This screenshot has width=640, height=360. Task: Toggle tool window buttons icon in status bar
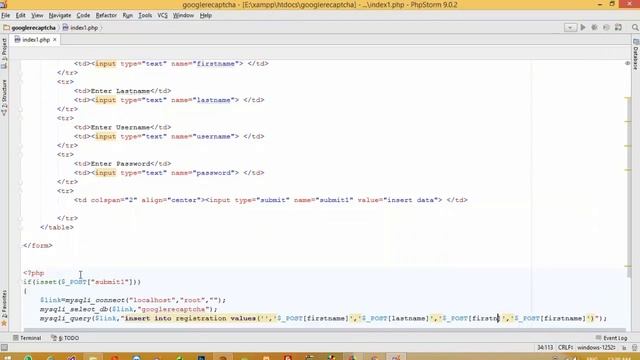pyautogui.click(x=4, y=348)
